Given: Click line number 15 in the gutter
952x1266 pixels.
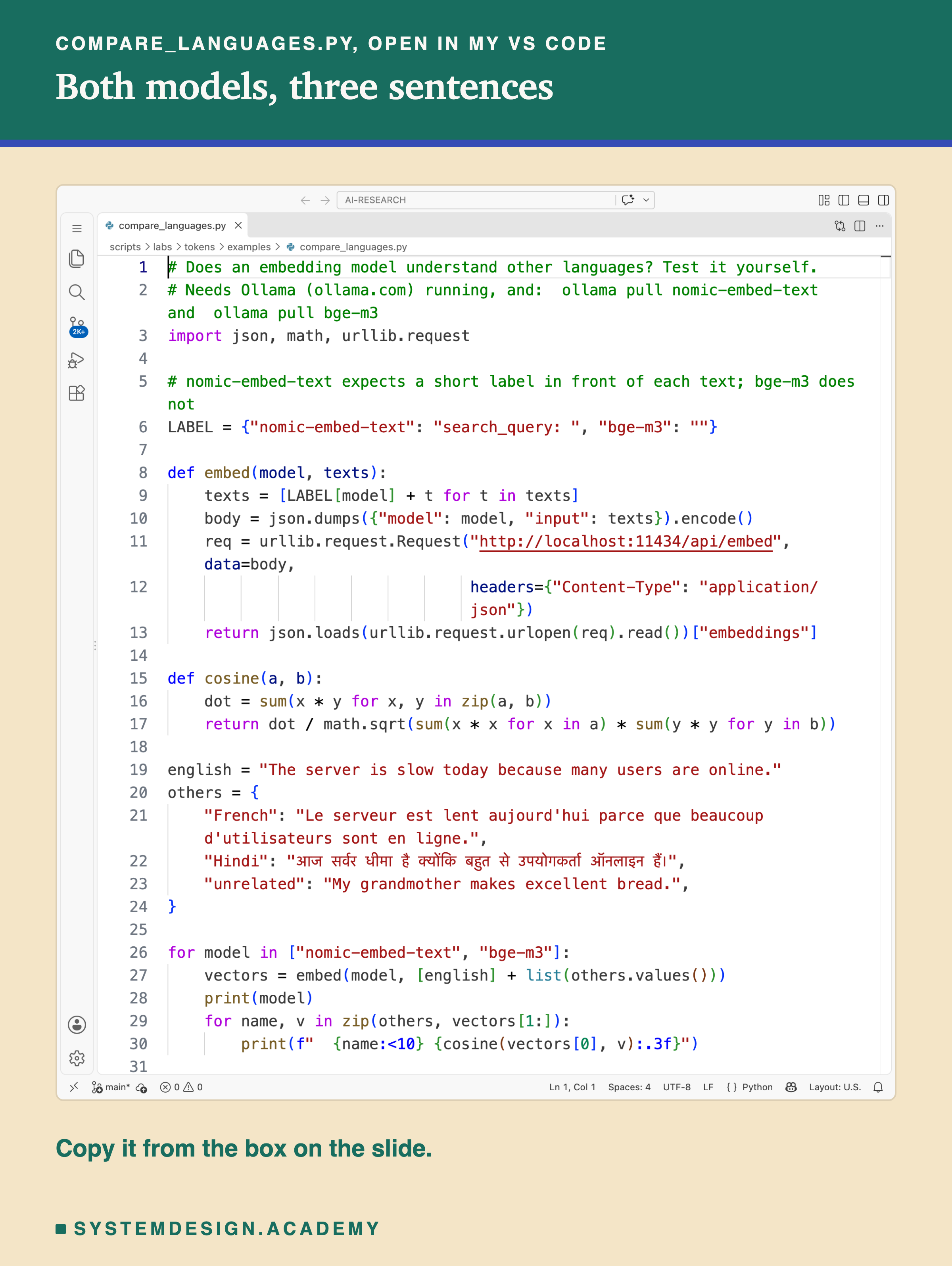Looking at the screenshot, I should 138,678.
